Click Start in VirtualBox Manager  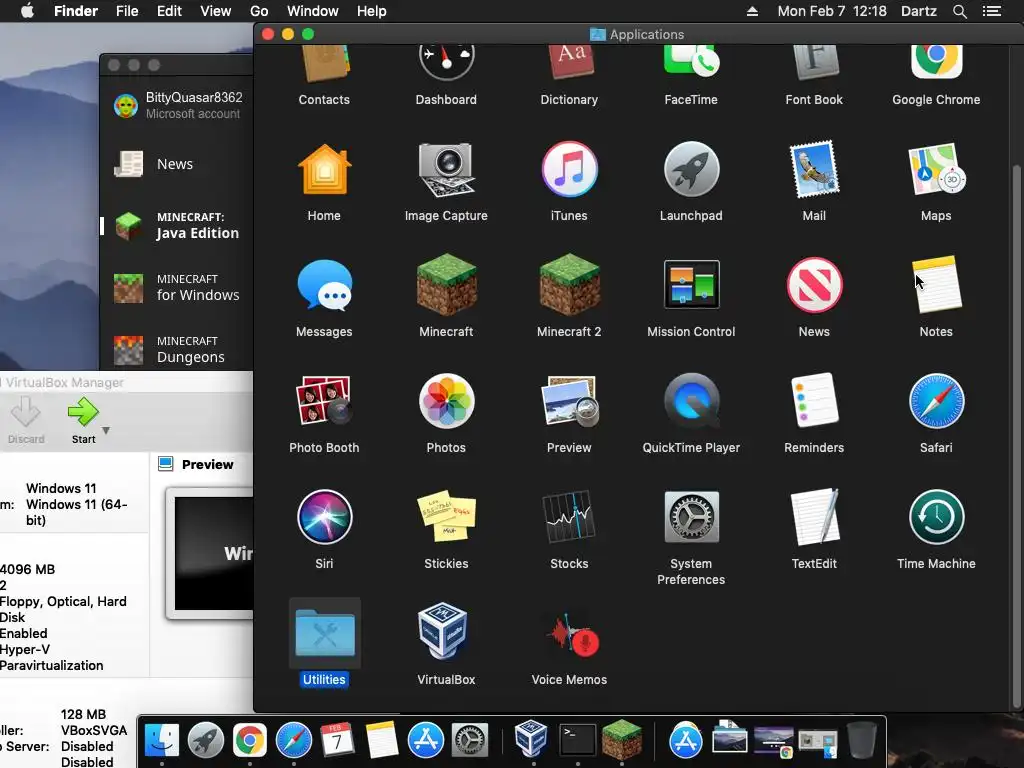click(x=84, y=421)
